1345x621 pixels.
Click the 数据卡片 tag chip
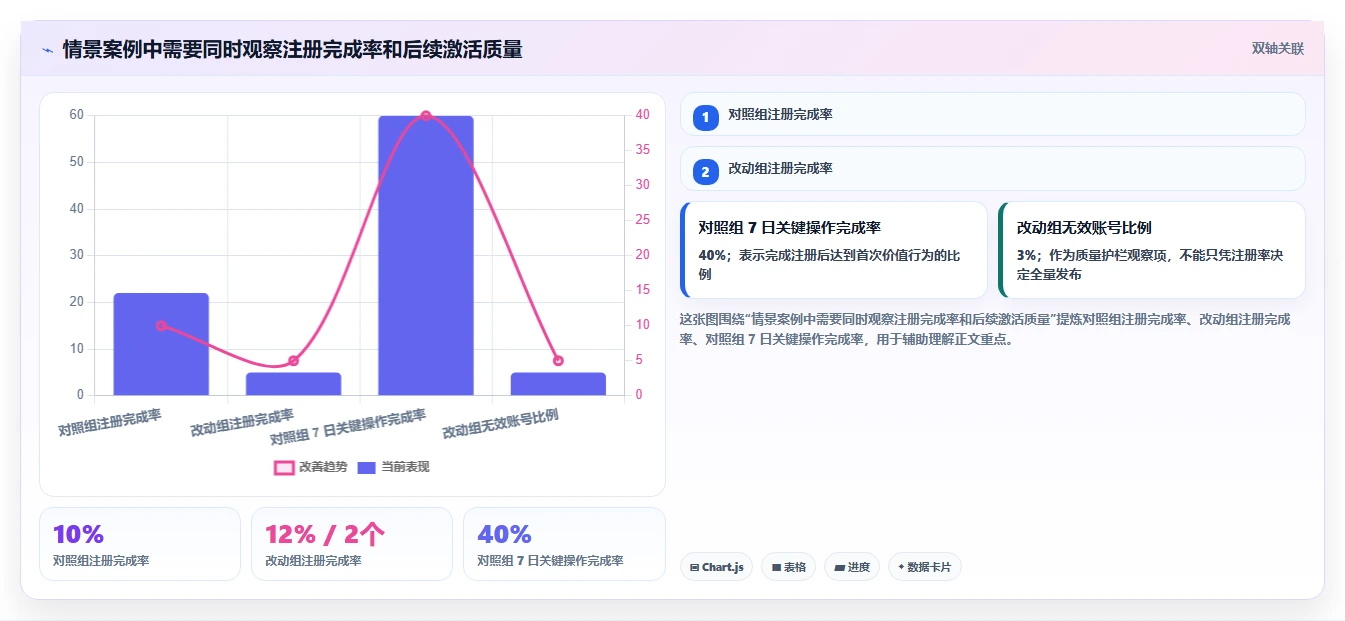click(925, 567)
